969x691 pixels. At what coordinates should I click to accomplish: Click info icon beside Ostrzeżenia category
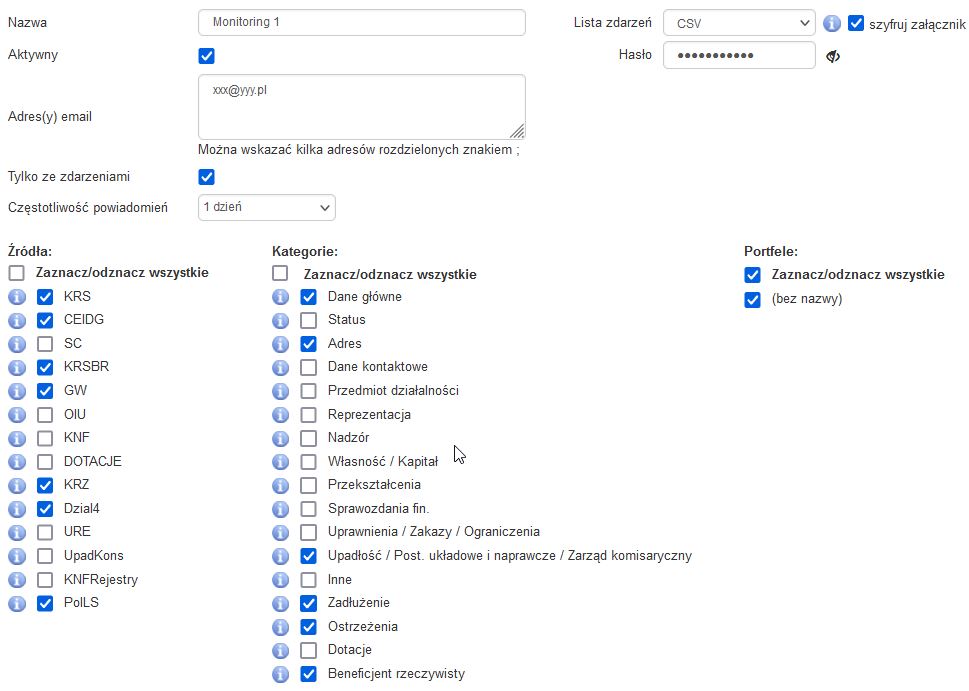tap(281, 627)
